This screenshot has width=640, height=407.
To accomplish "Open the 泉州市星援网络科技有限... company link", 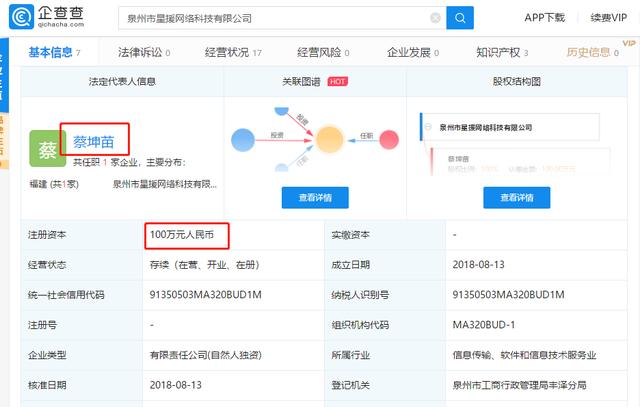I will click(164, 184).
